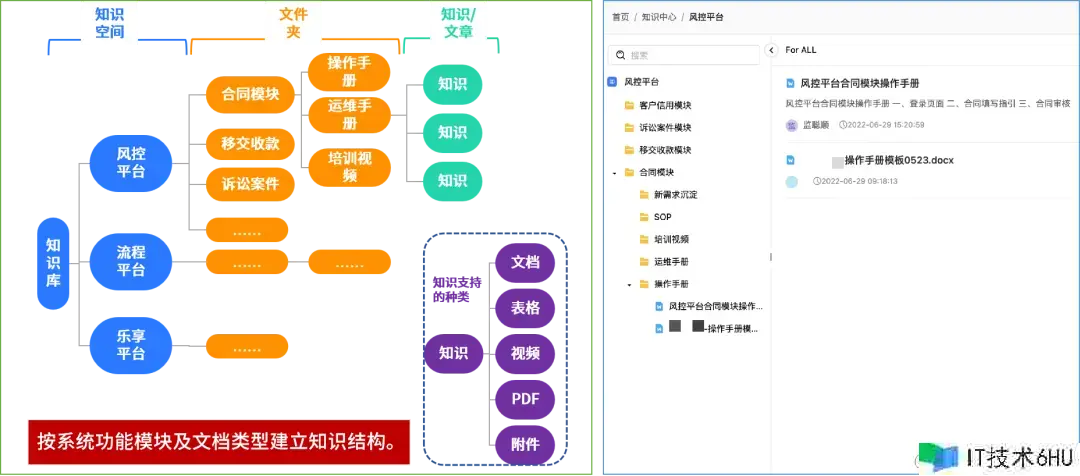This screenshot has height=476, width=1080.
Task: Click the sidebar resize divider handle
Action: 771,257
